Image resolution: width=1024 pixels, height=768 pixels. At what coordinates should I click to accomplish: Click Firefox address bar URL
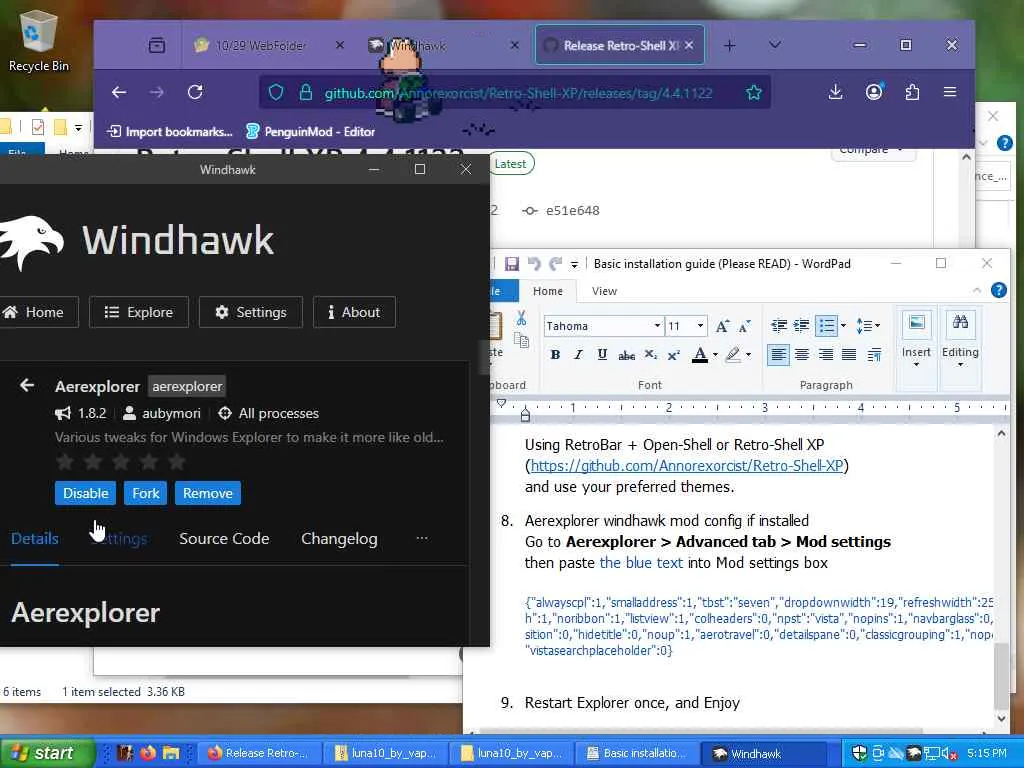point(518,93)
